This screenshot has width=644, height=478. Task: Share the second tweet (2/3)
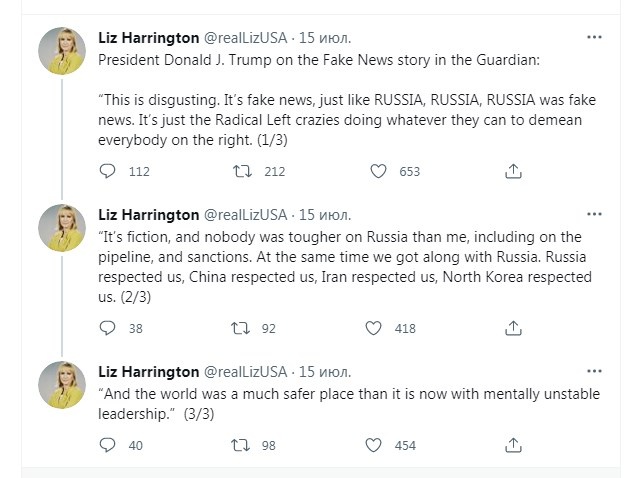click(x=513, y=327)
